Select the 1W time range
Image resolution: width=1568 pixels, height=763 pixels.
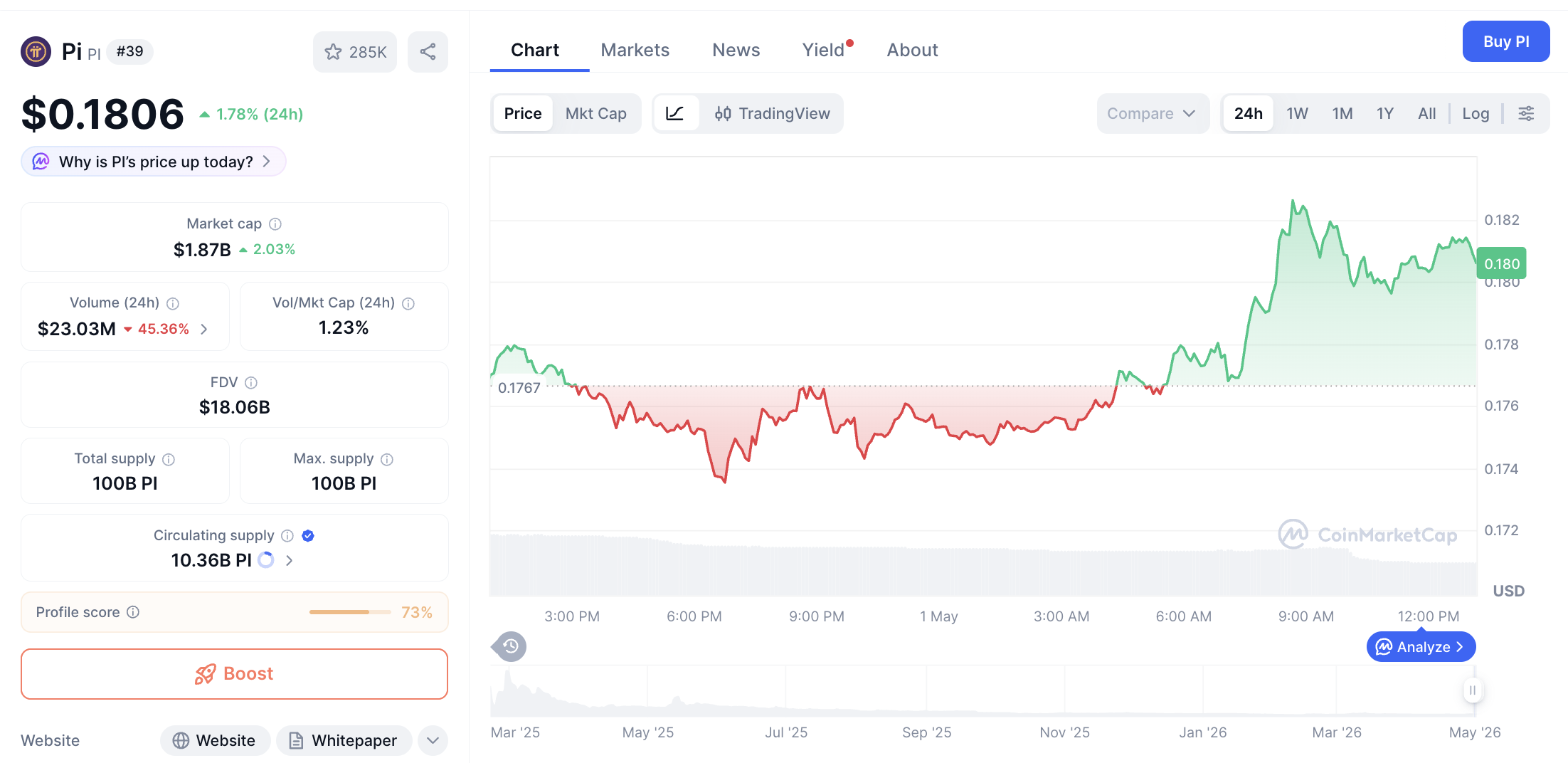point(1297,113)
